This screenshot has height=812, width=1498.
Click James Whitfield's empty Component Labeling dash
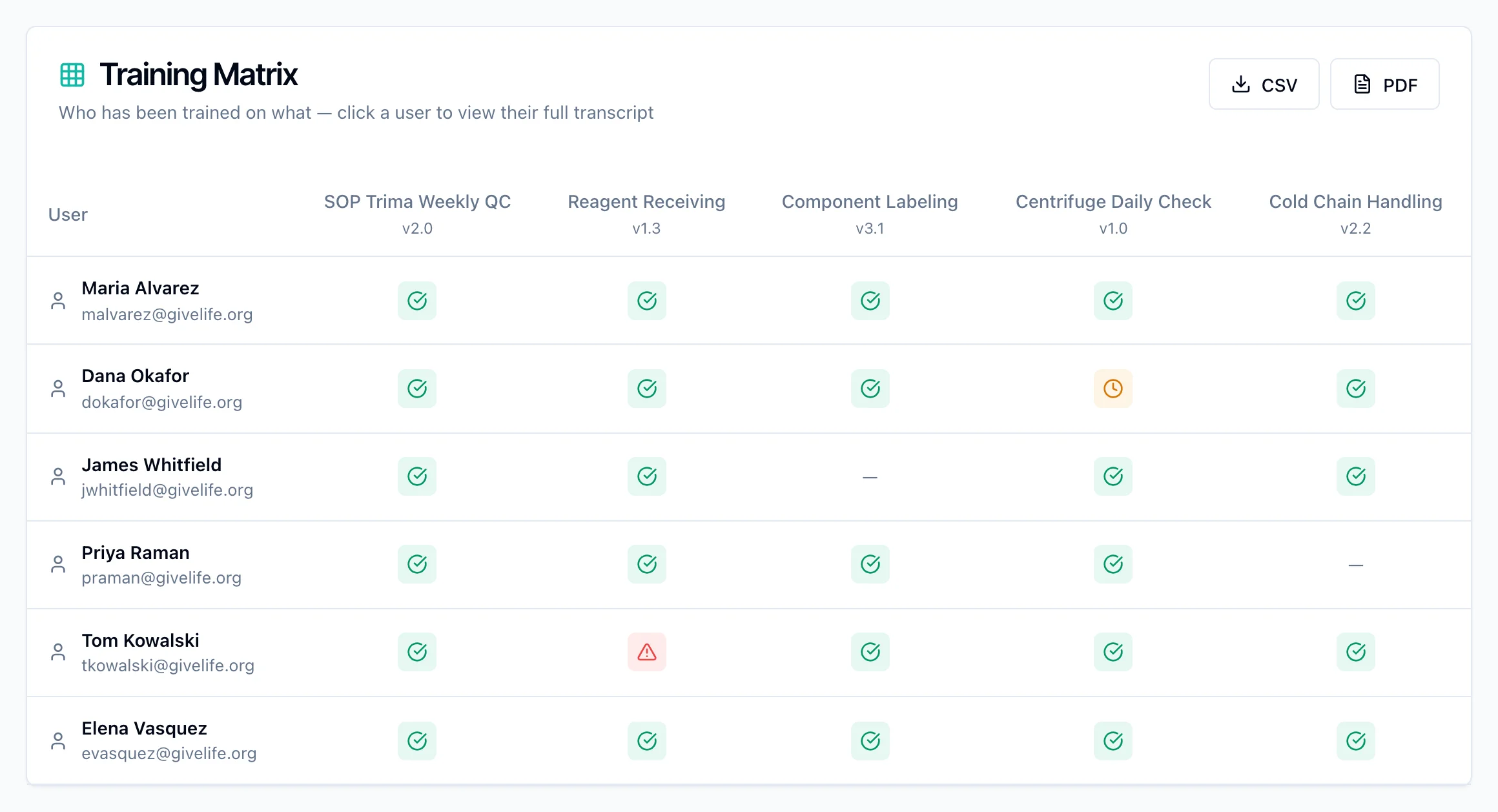point(870,478)
